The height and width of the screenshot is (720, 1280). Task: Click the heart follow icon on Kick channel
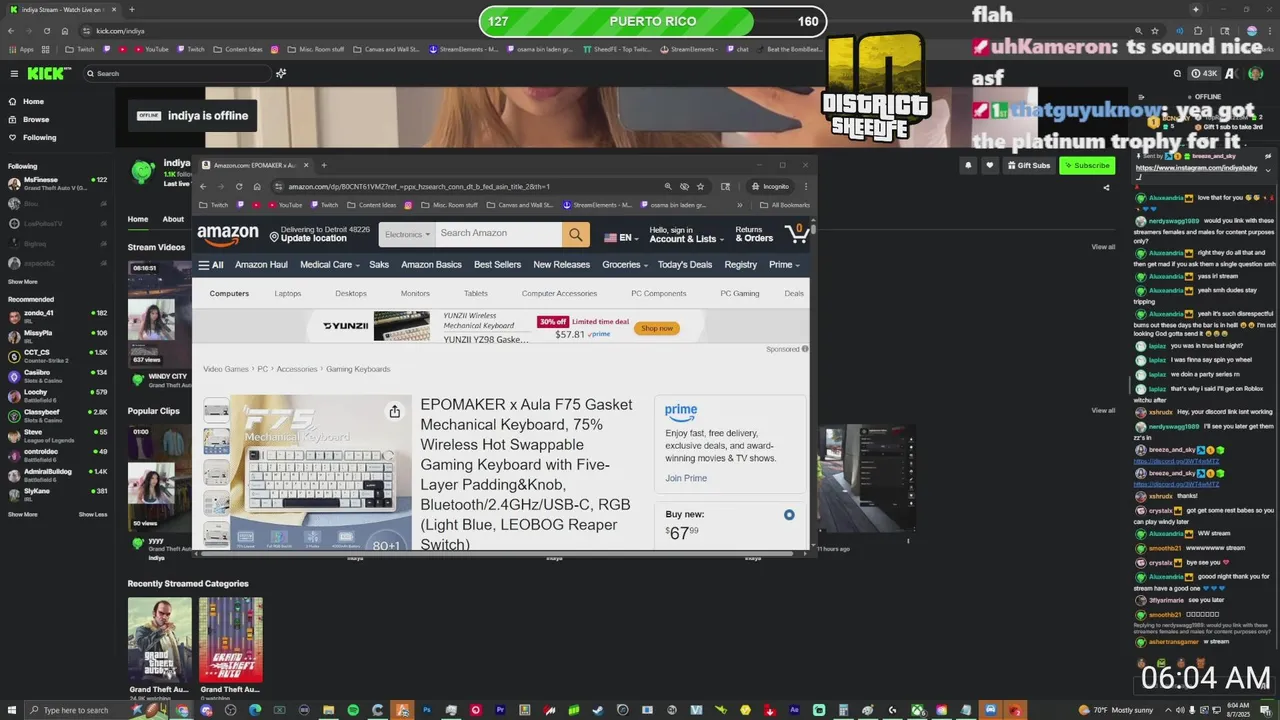990,165
